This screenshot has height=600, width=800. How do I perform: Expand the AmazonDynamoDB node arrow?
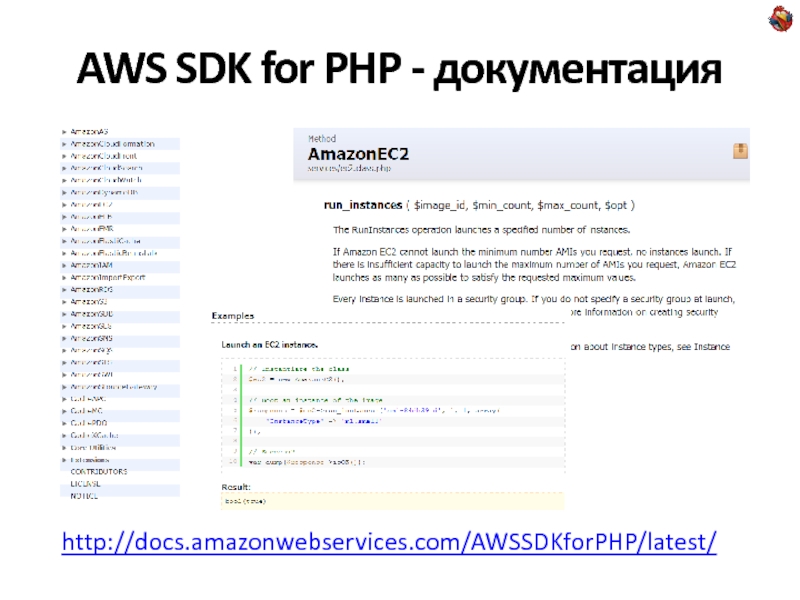pos(64,192)
